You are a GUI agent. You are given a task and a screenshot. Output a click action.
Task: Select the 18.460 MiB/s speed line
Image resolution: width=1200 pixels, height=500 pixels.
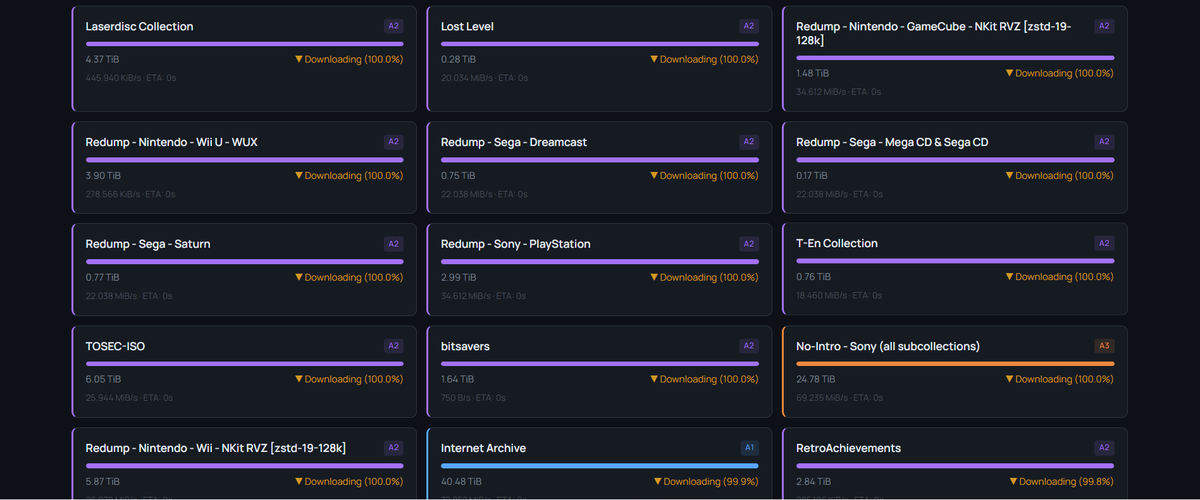click(839, 295)
